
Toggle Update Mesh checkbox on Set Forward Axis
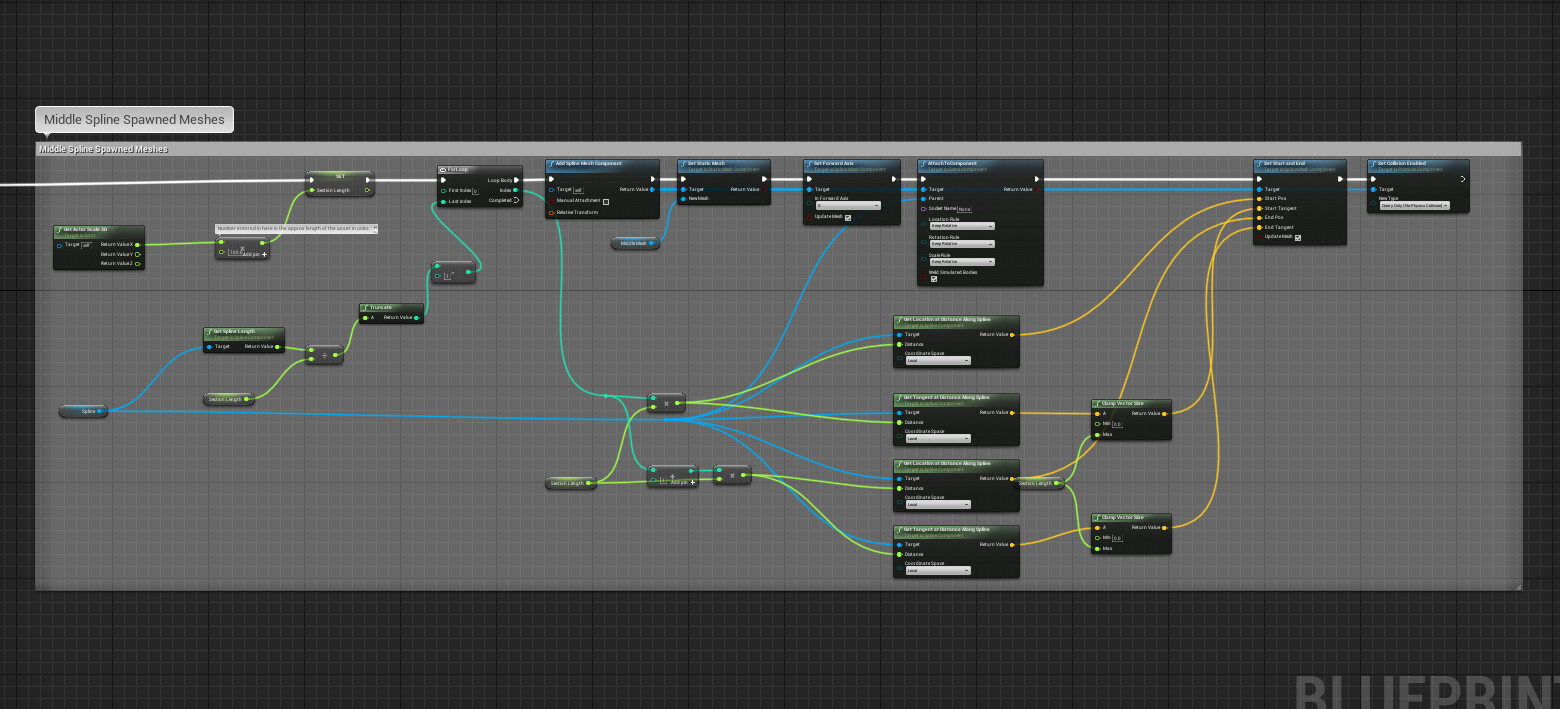(x=848, y=218)
